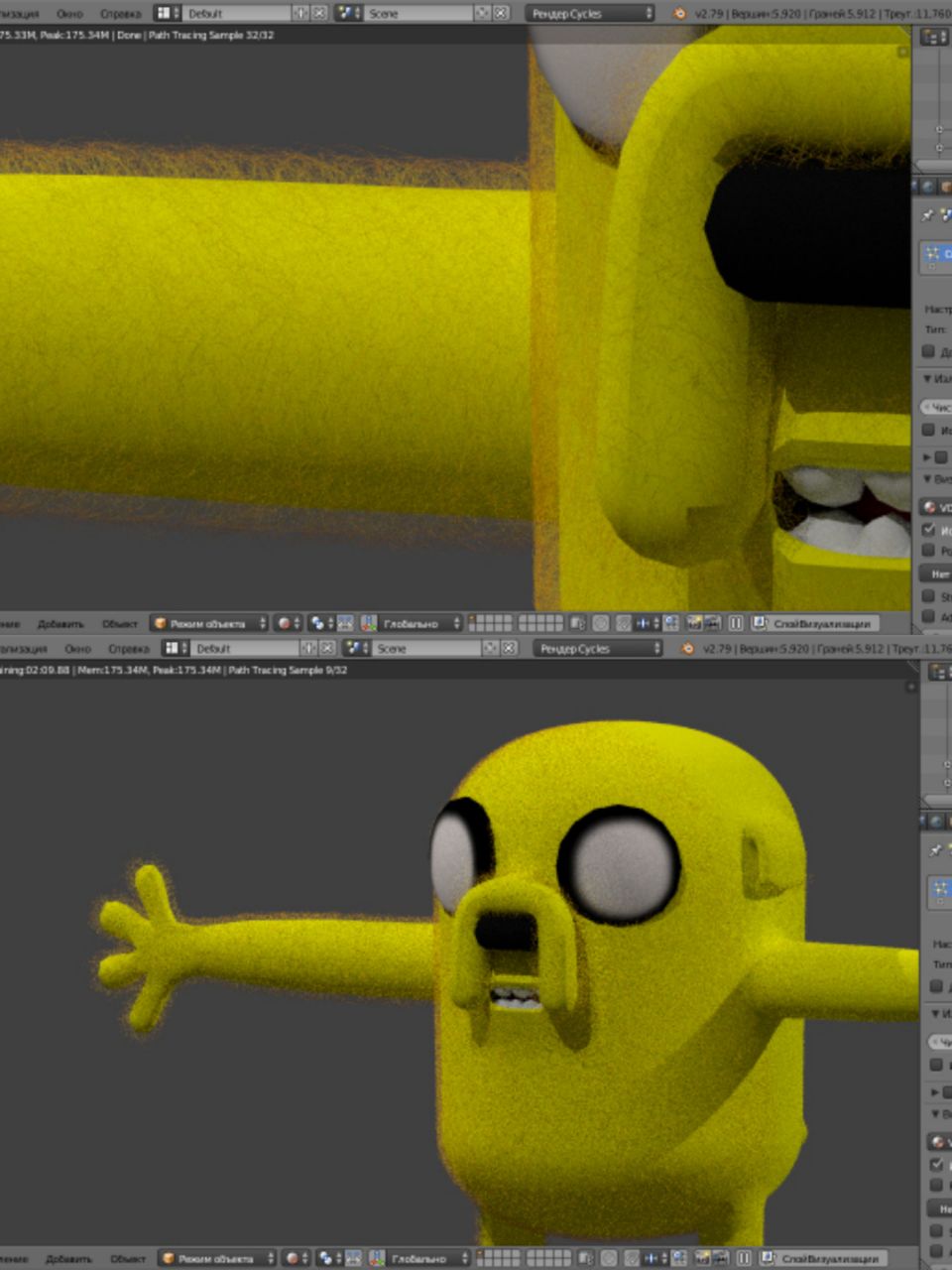Click the render layer icon beside СлойВизуализации in upper header
Image resolution: width=952 pixels, height=1270 pixels.
click(759, 623)
